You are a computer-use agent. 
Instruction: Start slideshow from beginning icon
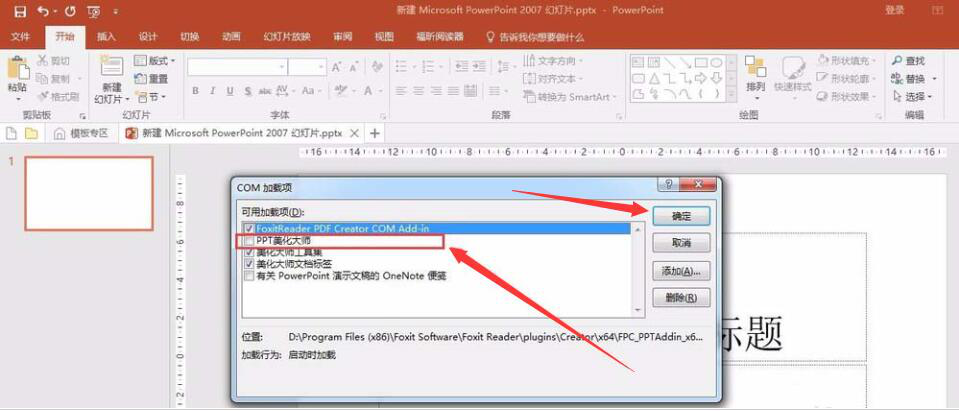tap(94, 11)
